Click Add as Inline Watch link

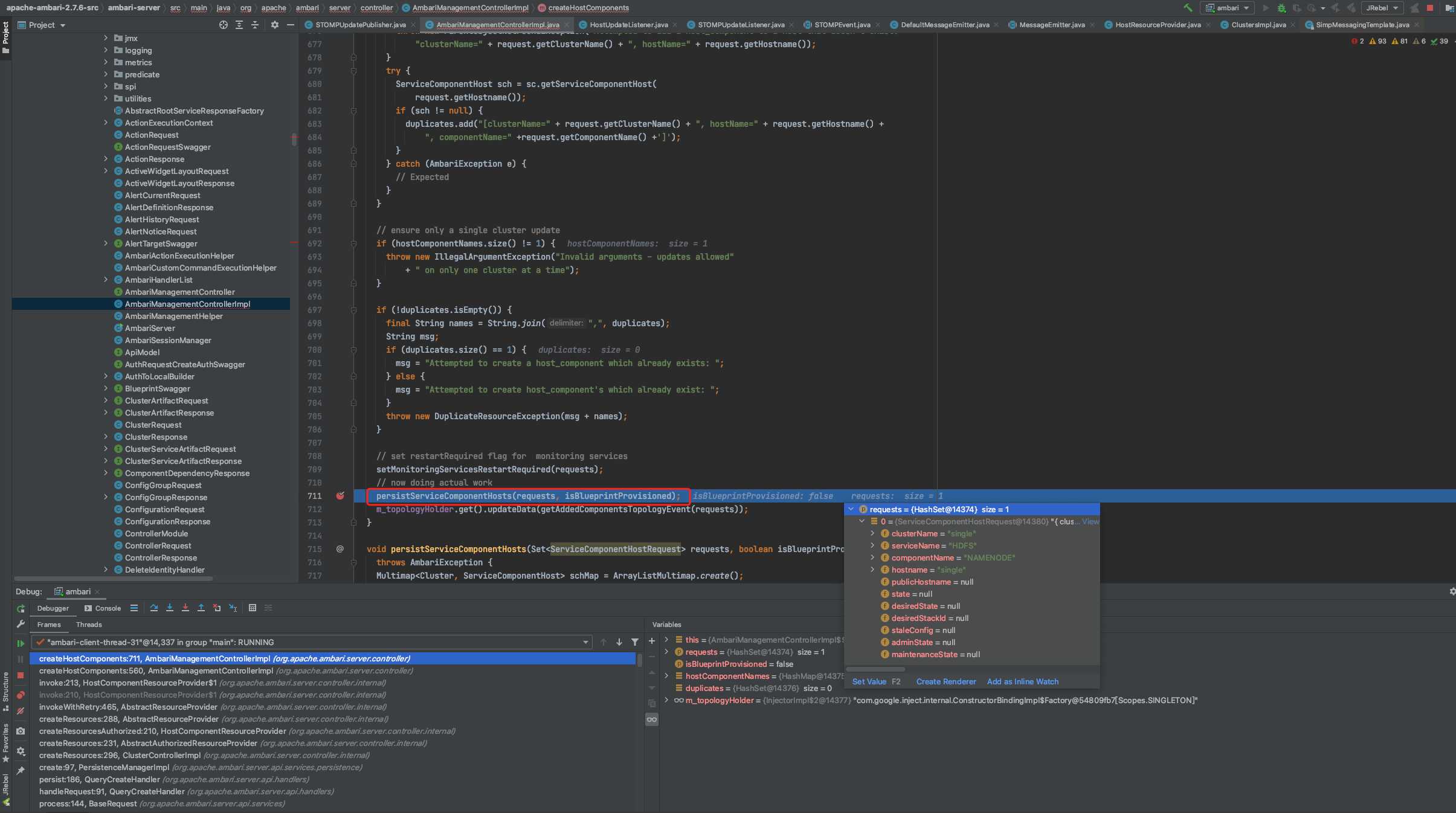(x=1023, y=681)
